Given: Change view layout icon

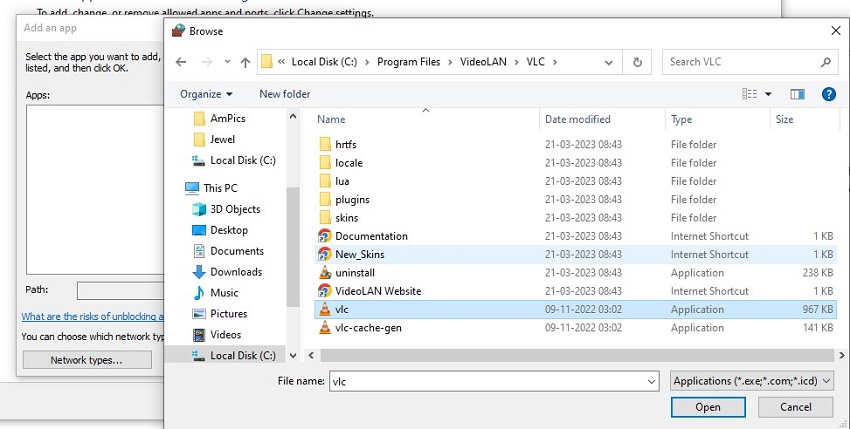Looking at the screenshot, I should coord(750,94).
